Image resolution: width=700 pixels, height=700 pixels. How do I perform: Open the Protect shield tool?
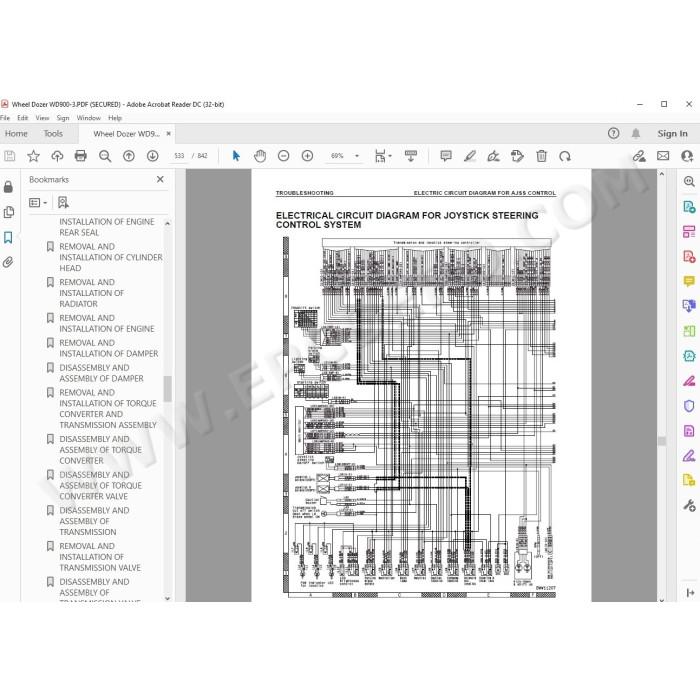[689, 406]
